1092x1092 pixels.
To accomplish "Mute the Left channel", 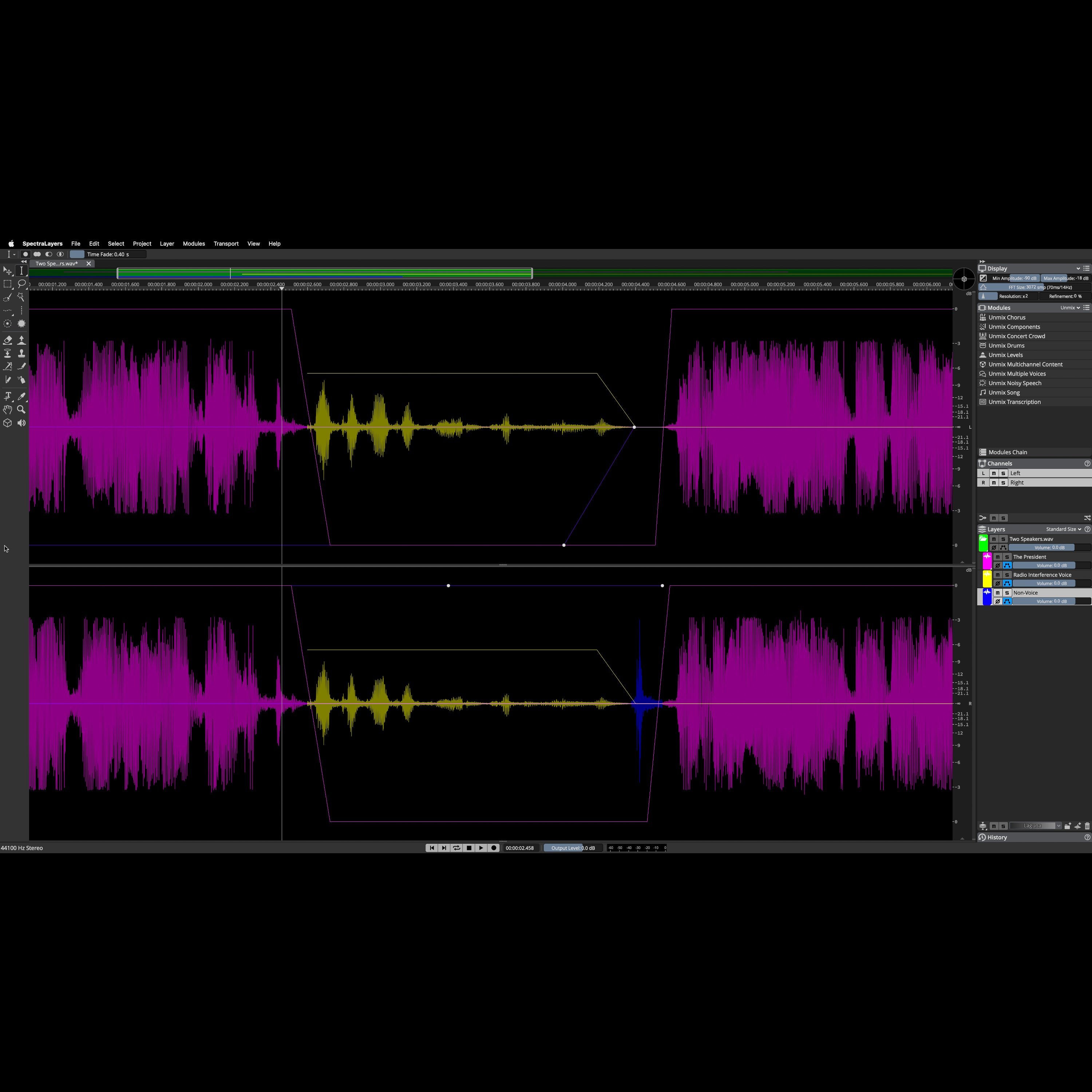I will tap(994, 473).
